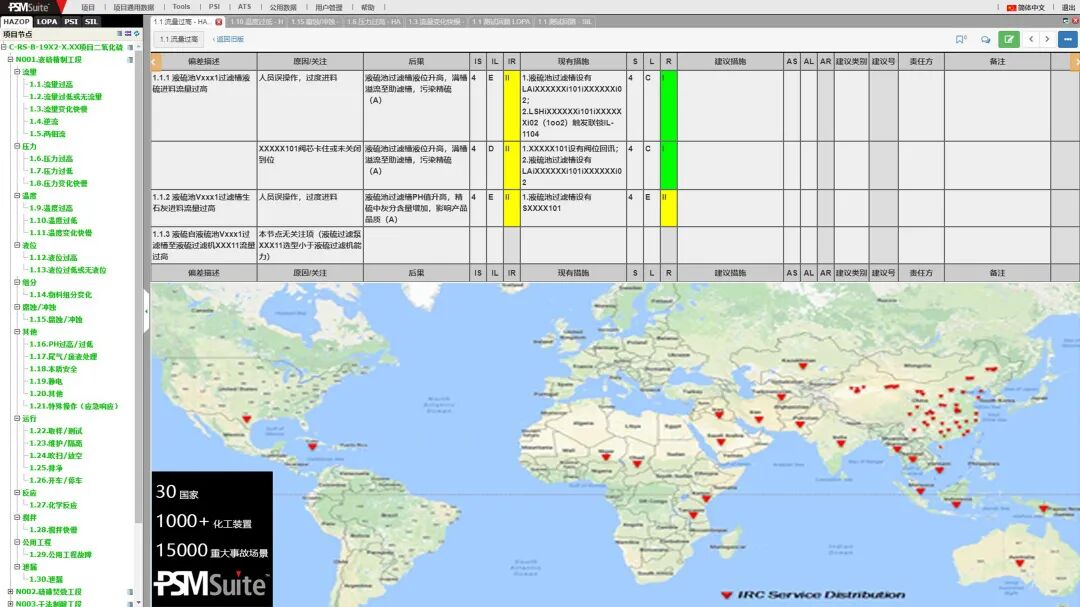This screenshot has height=607, width=1080.
Task: Open the comments speech-bubble icon
Action: pos(986,39)
